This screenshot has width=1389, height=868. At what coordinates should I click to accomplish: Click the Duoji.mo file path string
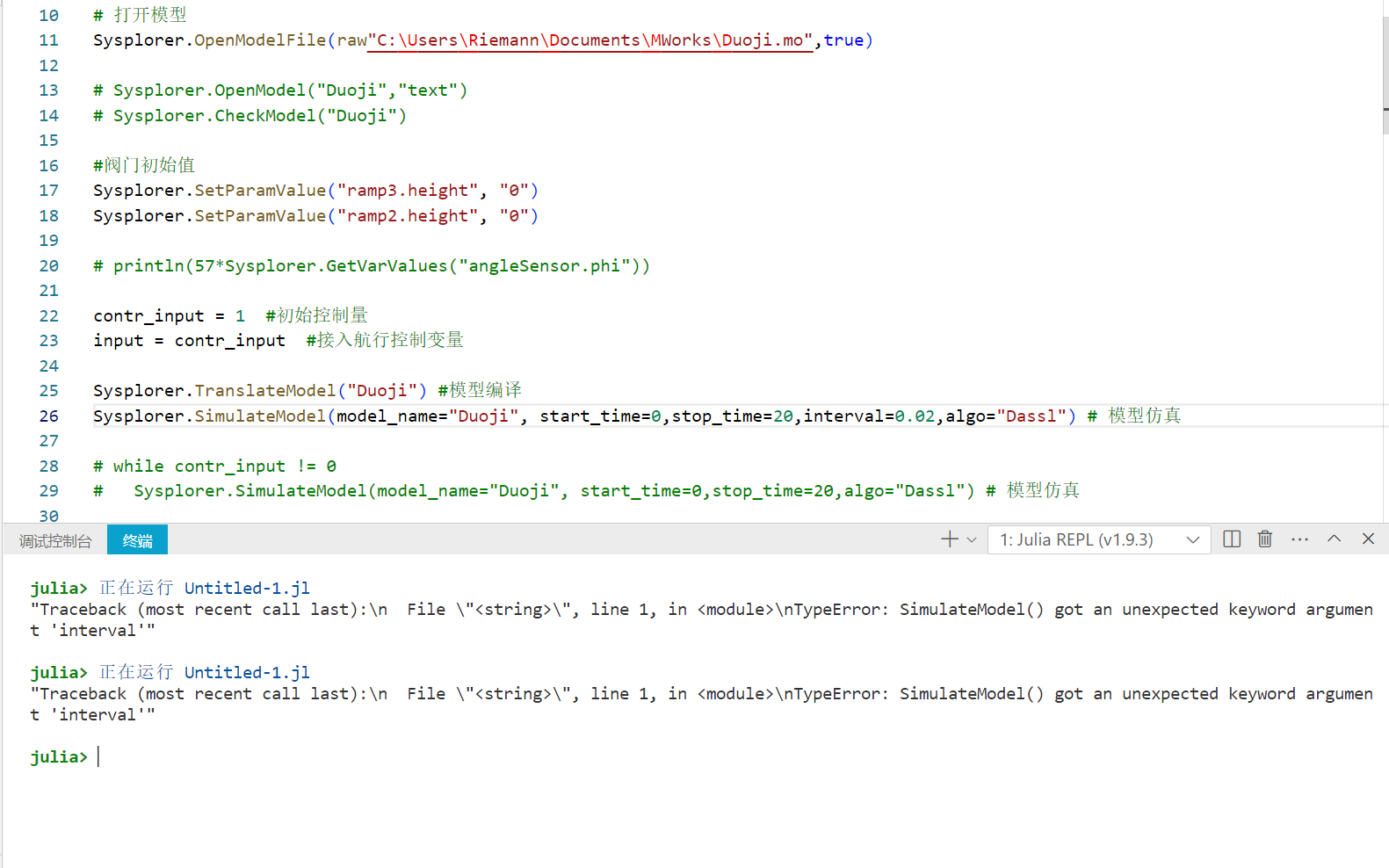click(x=590, y=40)
